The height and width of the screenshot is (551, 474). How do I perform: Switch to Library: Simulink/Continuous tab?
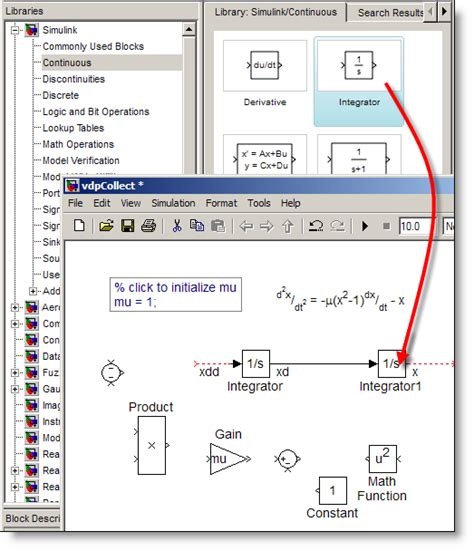click(275, 12)
